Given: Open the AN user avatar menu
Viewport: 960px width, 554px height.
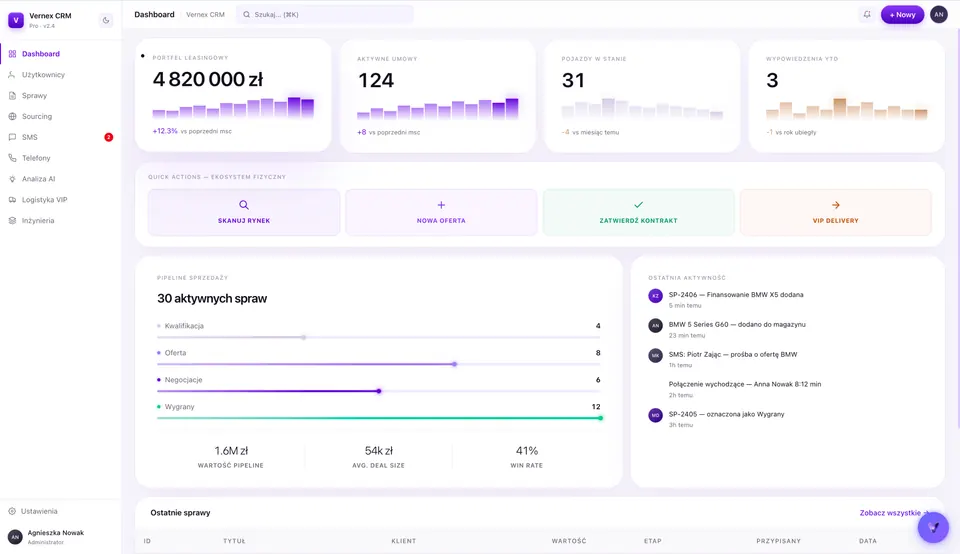Looking at the screenshot, I should (x=939, y=15).
